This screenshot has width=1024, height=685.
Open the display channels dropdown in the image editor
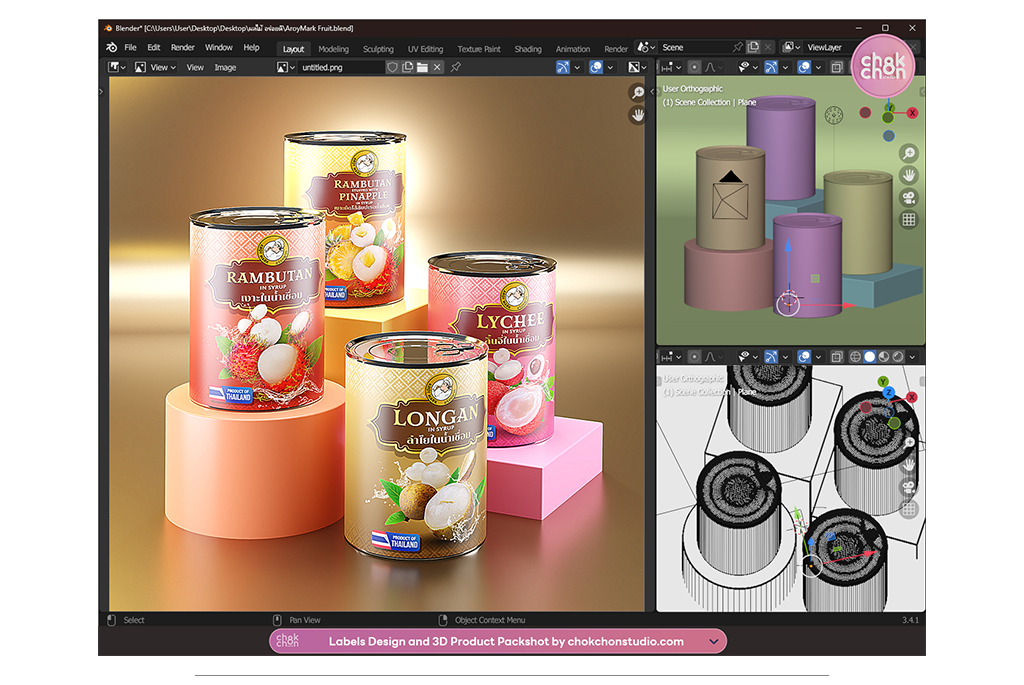click(637, 67)
